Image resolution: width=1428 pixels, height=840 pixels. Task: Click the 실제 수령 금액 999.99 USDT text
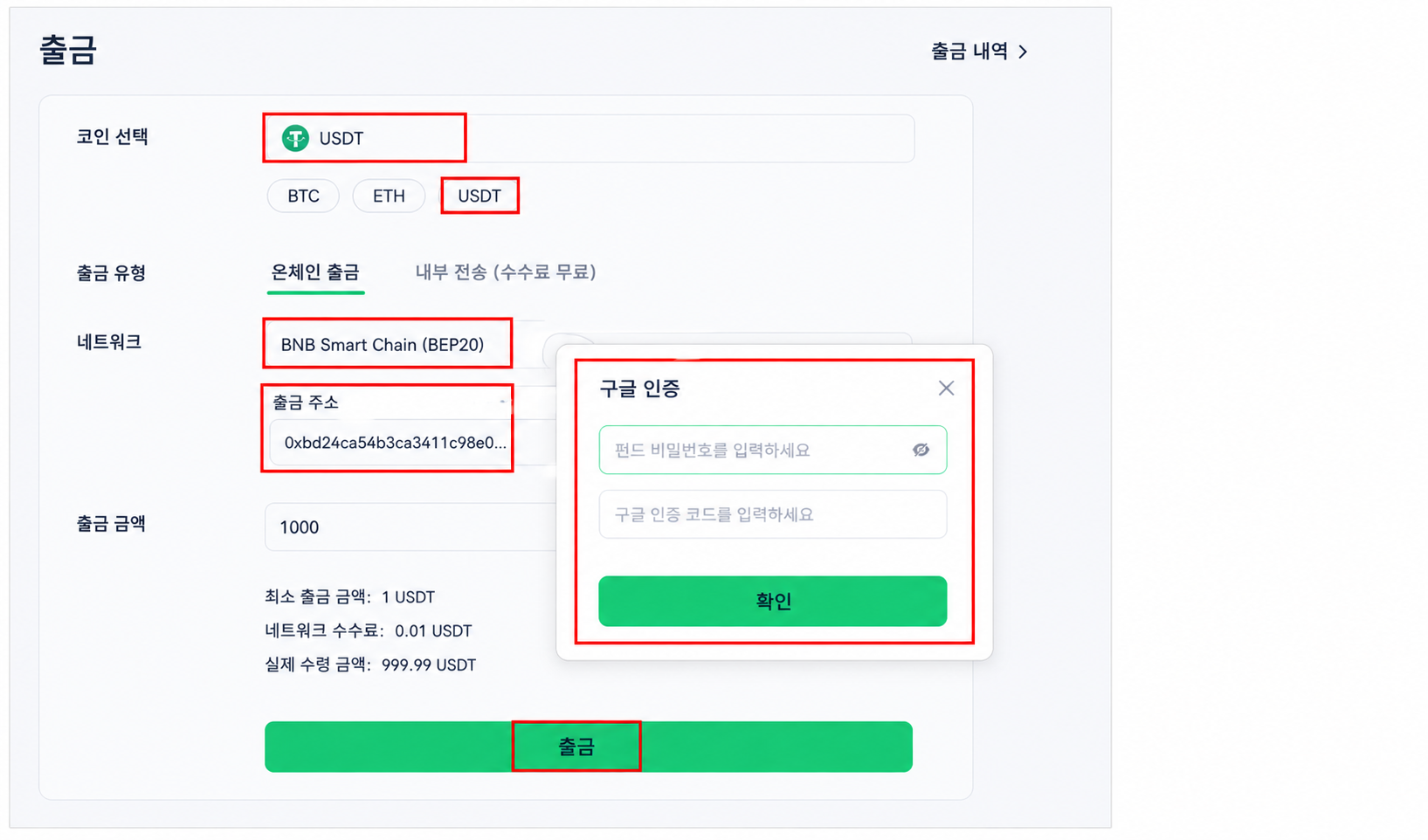point(370,664)
